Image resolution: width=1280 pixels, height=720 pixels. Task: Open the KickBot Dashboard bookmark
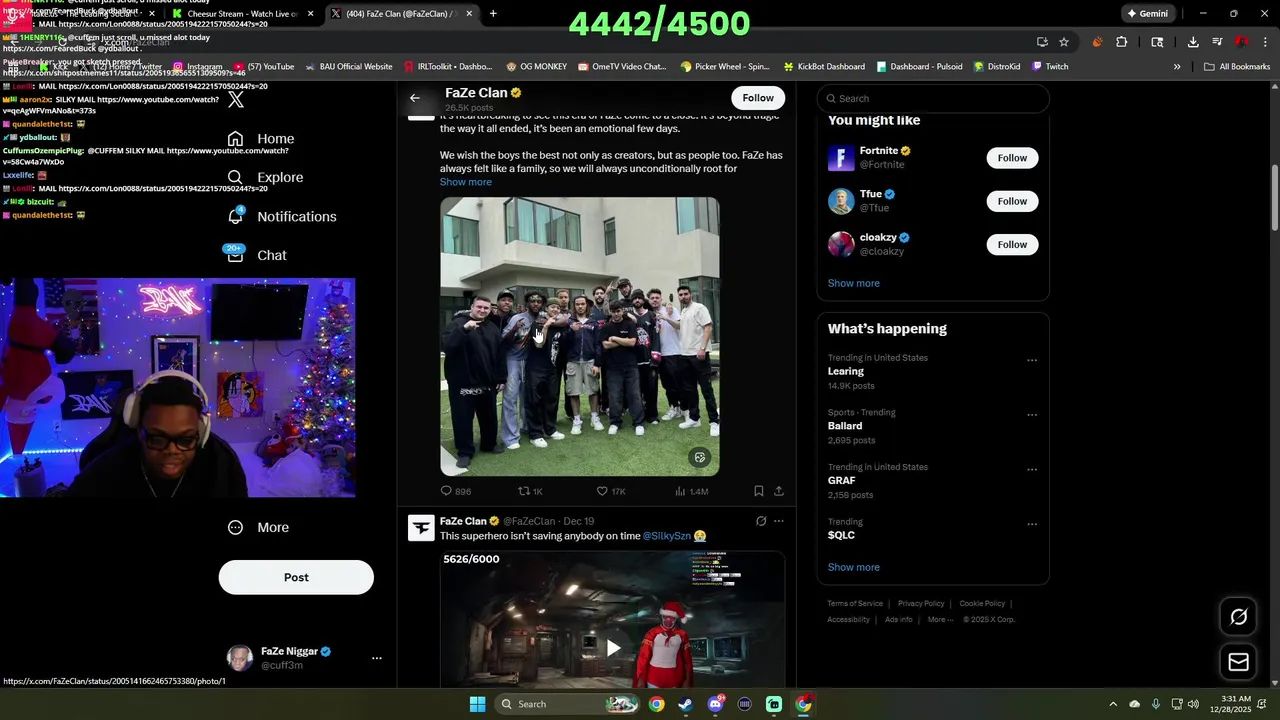[824, 67]
